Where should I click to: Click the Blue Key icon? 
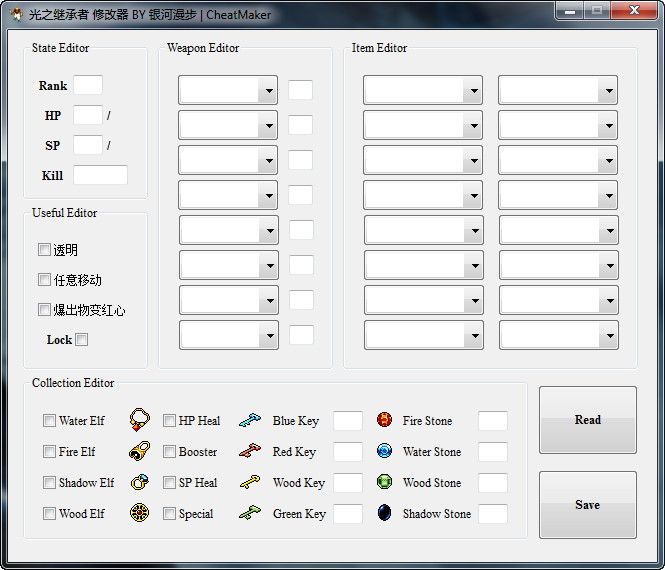tap(250, 421)
